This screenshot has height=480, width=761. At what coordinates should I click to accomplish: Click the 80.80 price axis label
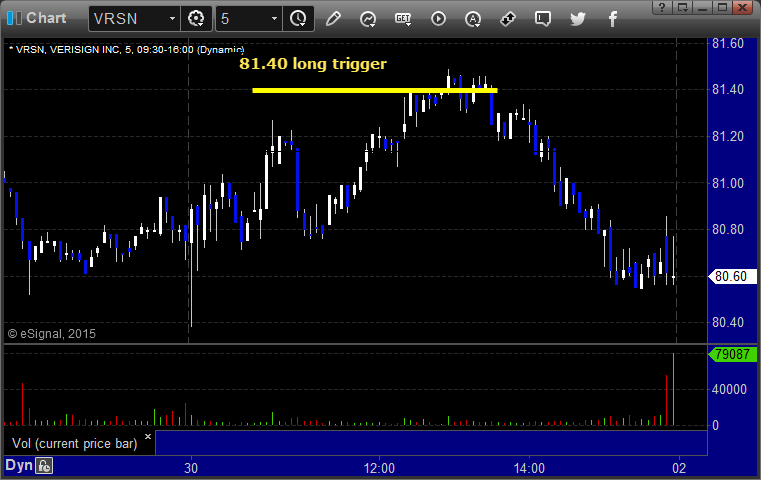click(728, 229)
